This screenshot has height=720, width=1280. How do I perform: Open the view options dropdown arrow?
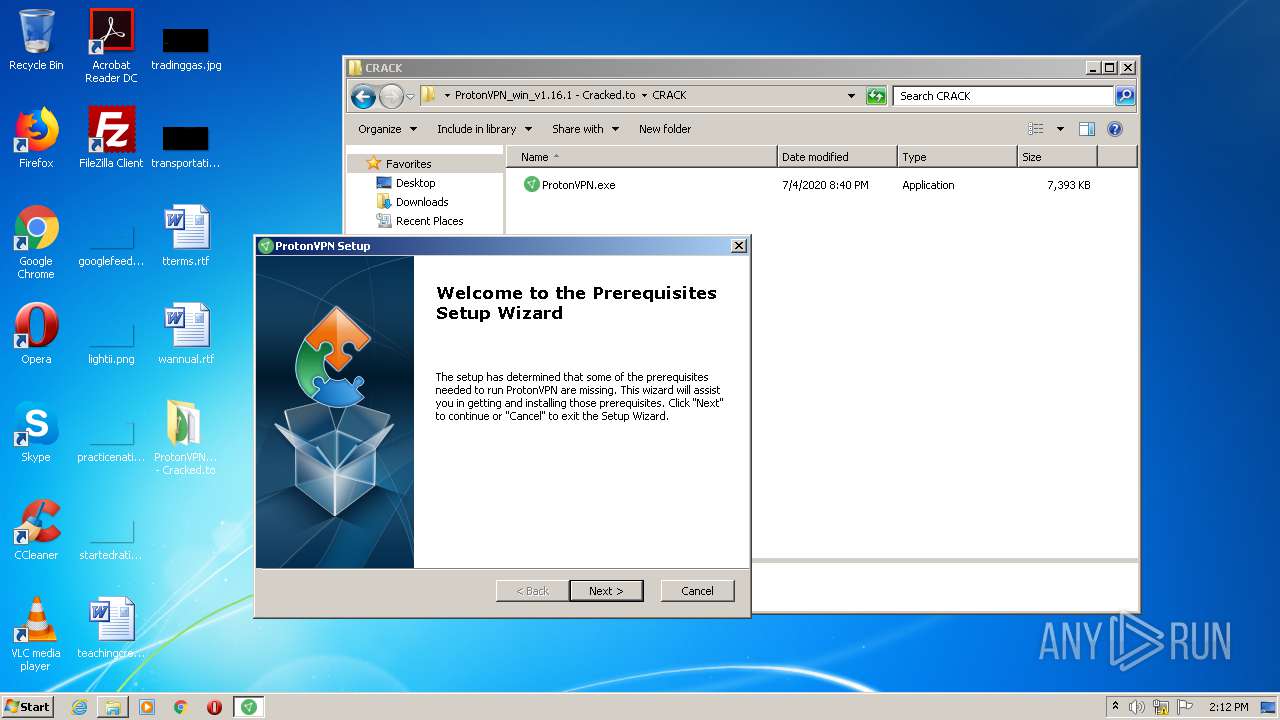pyautogui.click(x=1060, y=129)
